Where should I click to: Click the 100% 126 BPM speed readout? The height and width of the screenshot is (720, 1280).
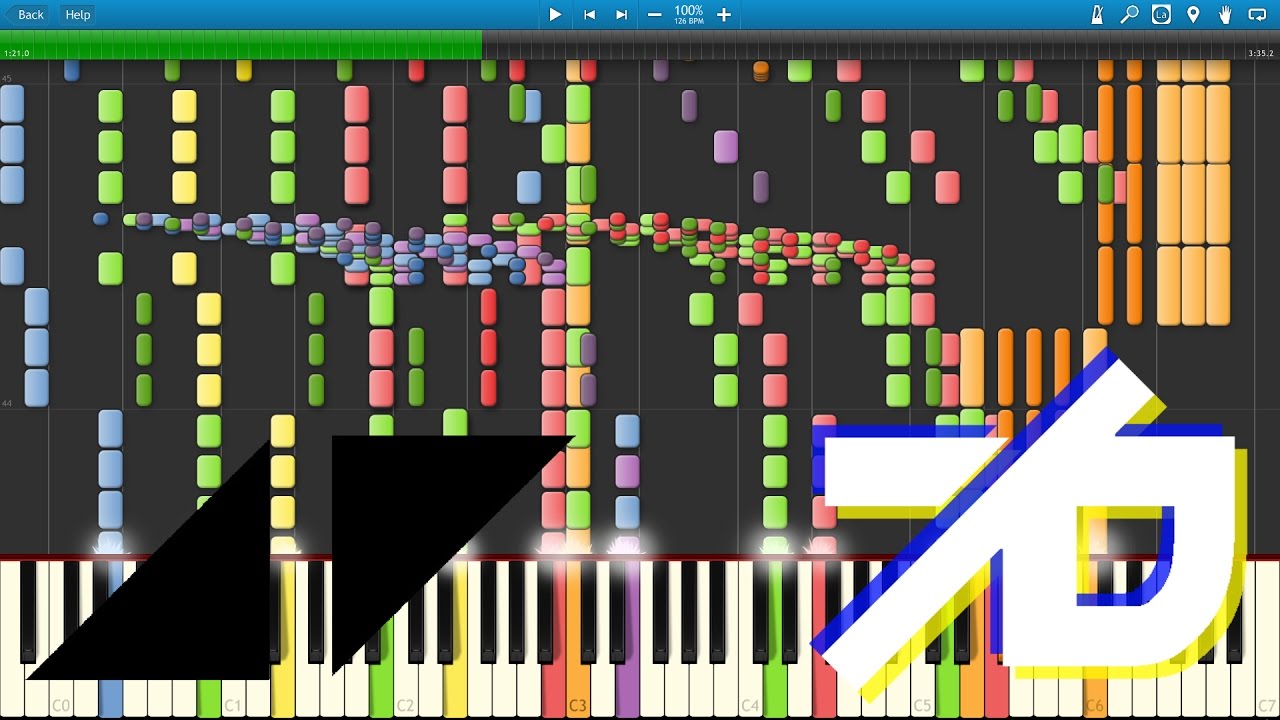689,14
